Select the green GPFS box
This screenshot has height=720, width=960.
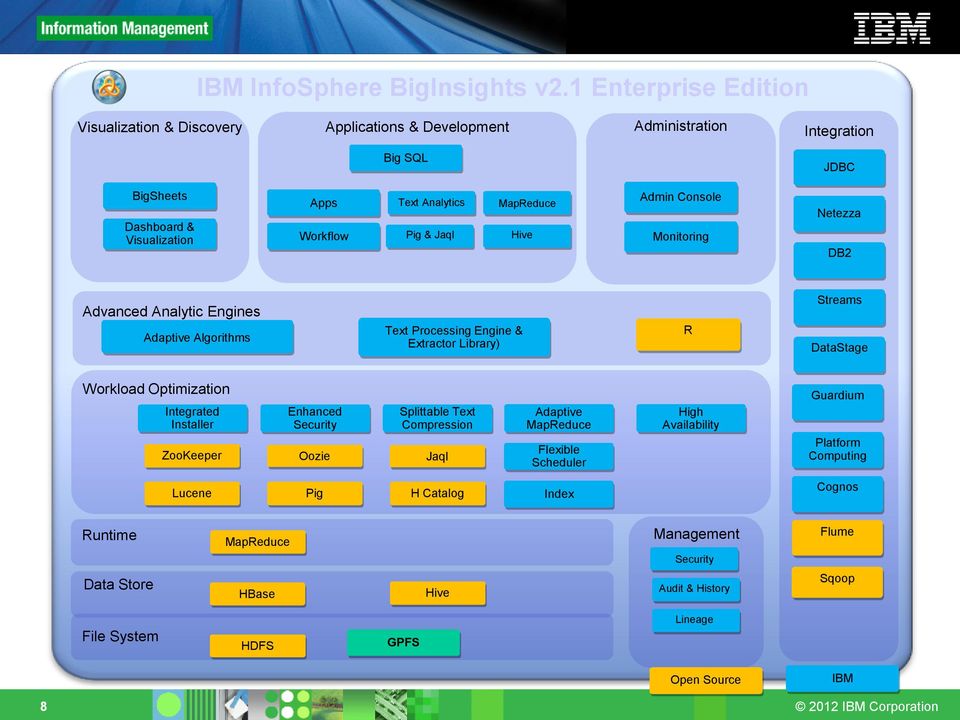point(403,642)
